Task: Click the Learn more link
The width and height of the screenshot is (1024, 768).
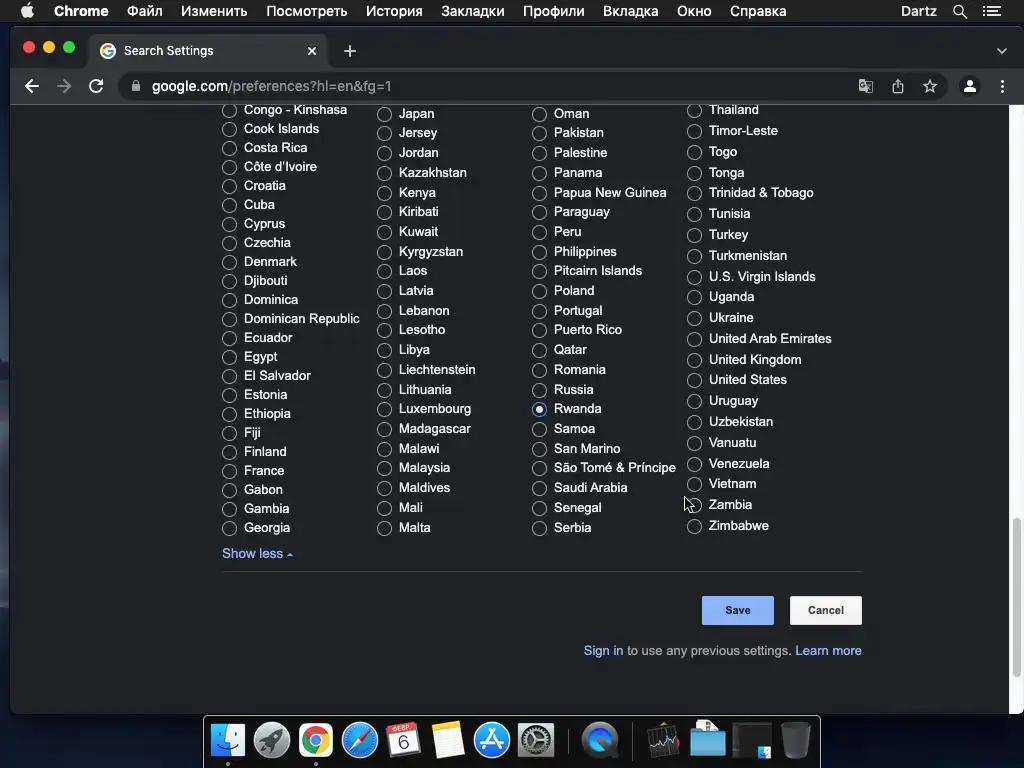Action: (828, 650)
